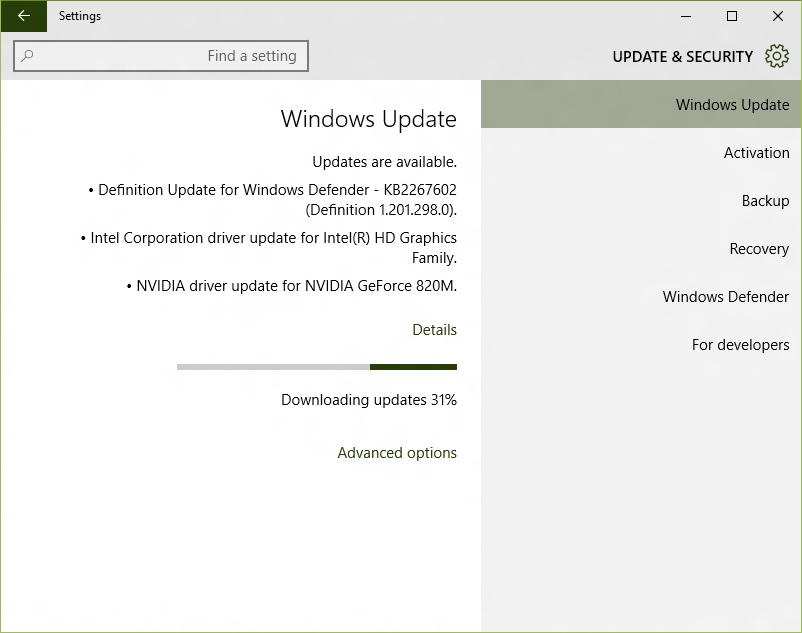
Task: Open the Backup section
Action: click(641, 200)
